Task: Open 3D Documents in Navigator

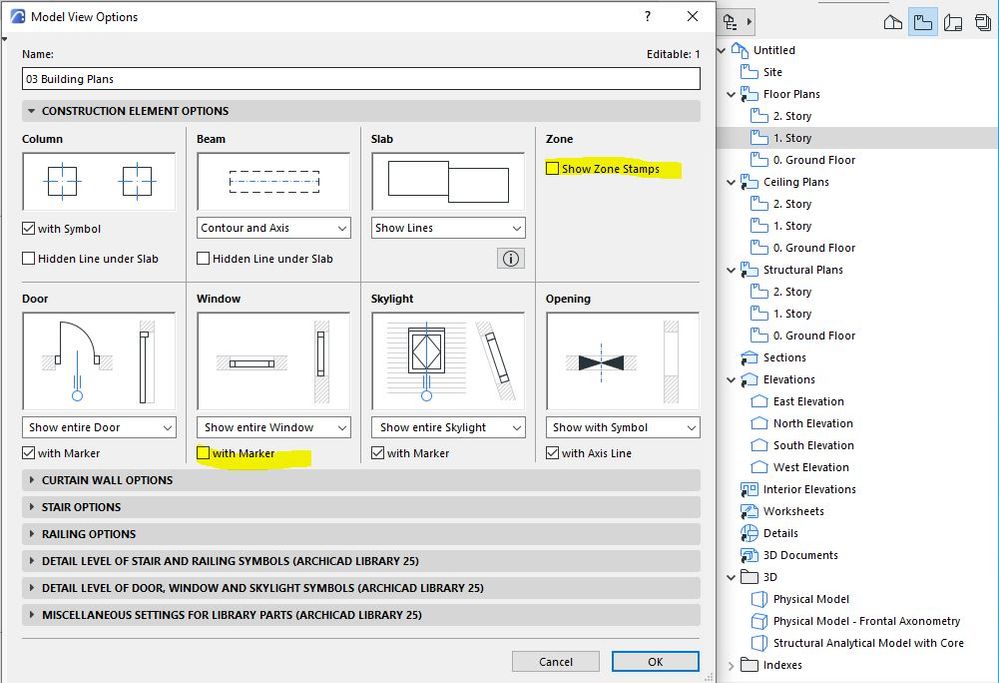Action: 800,556
